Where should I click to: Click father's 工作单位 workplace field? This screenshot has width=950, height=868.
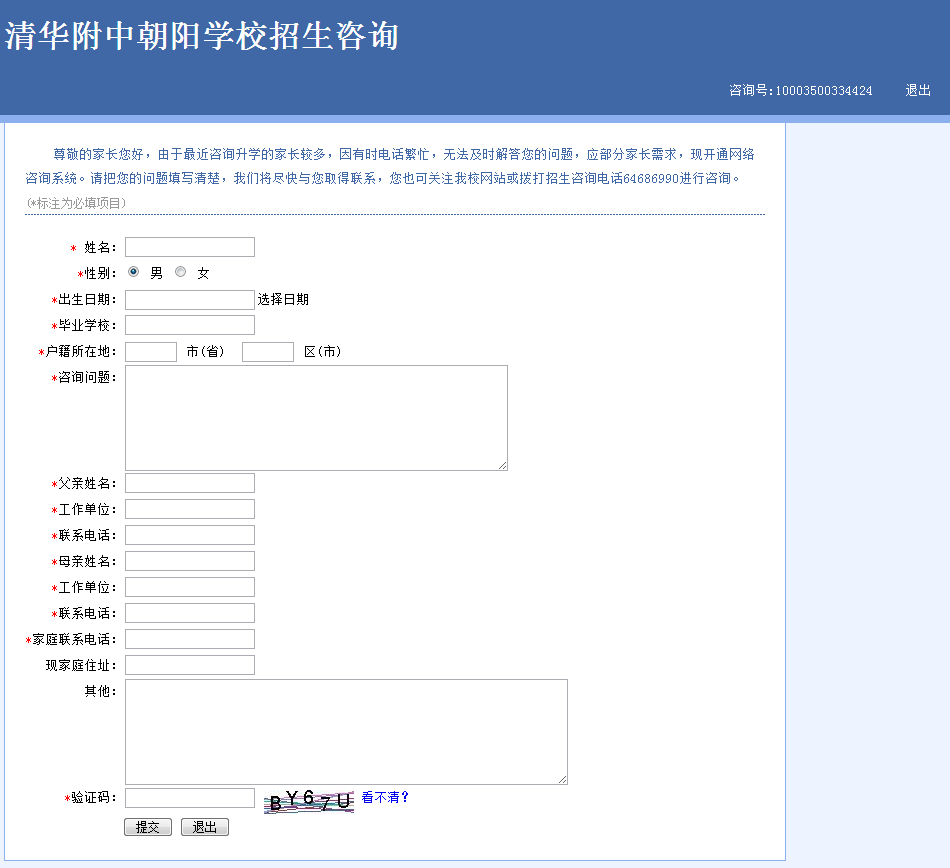coord(190,509)
